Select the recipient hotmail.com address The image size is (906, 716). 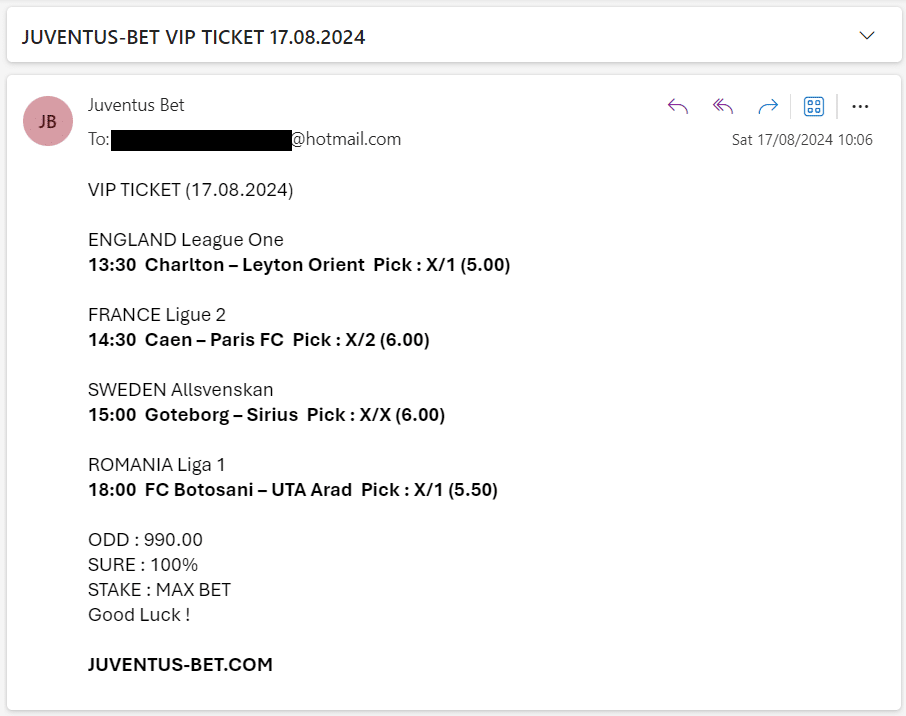click(255, 139)
